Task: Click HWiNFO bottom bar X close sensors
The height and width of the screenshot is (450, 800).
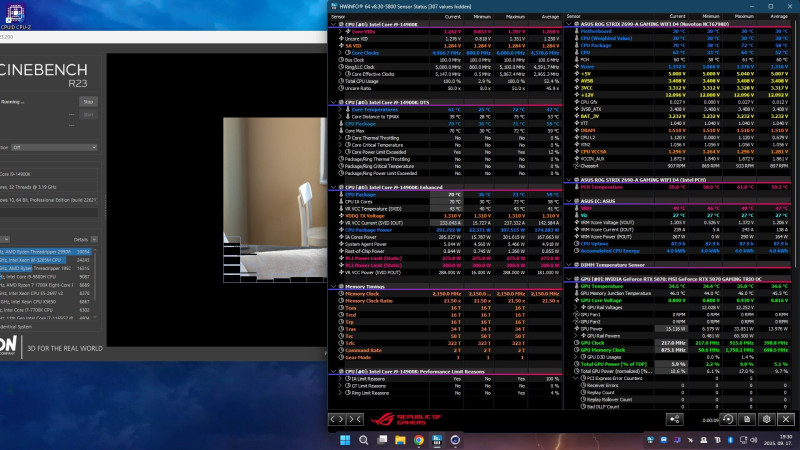Action: coord(786,419)
